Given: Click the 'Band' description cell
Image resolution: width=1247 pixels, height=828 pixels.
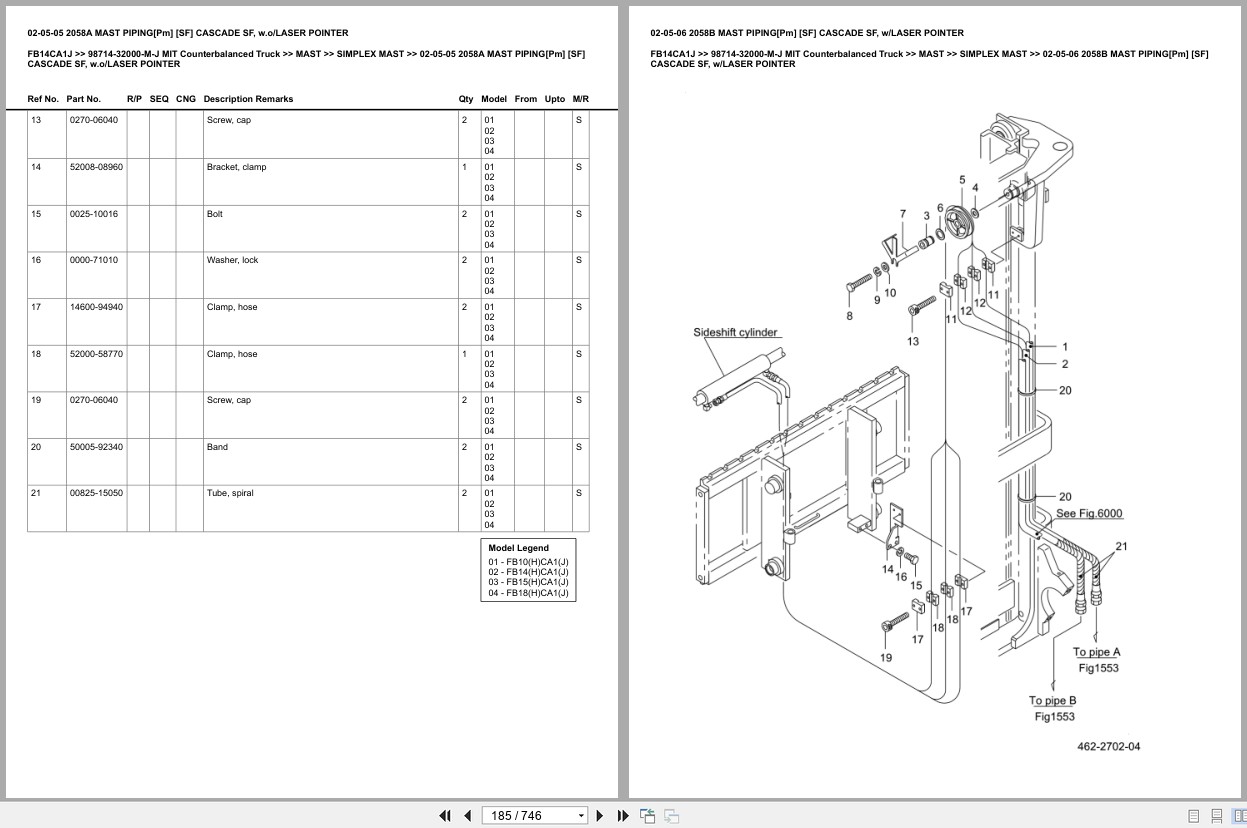Looking at the screenshot, I should 217,447.
